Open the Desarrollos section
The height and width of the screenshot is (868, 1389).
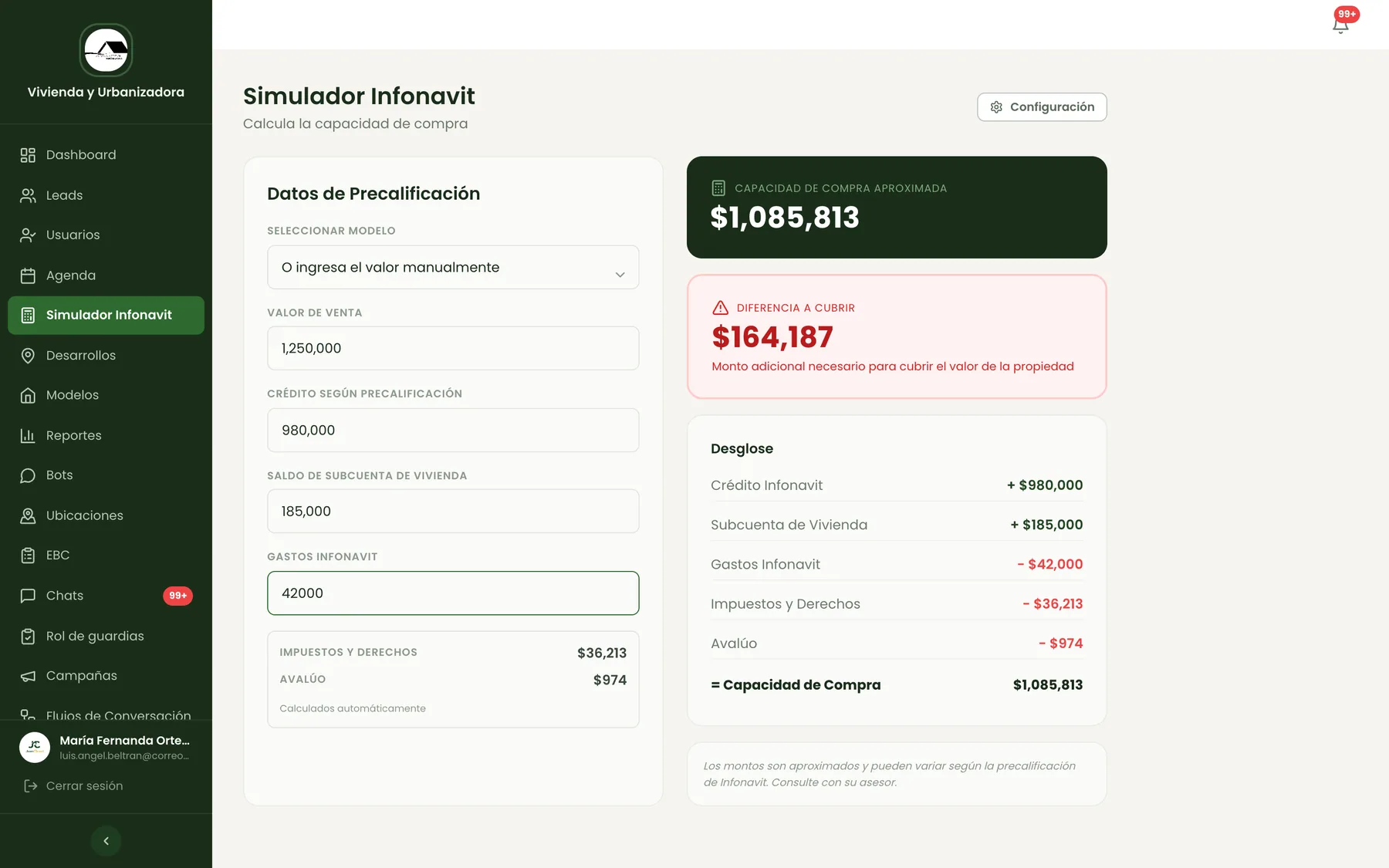[106, 355]
